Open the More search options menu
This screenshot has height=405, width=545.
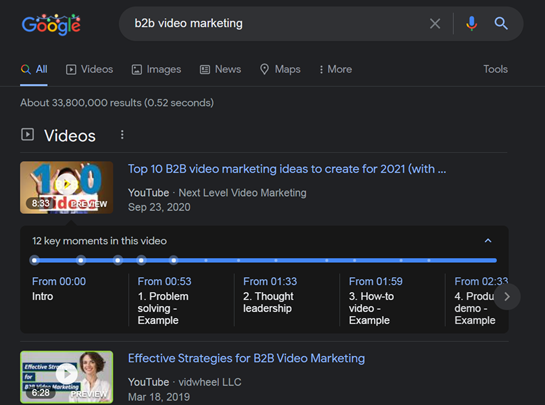[x=335, y=69]
